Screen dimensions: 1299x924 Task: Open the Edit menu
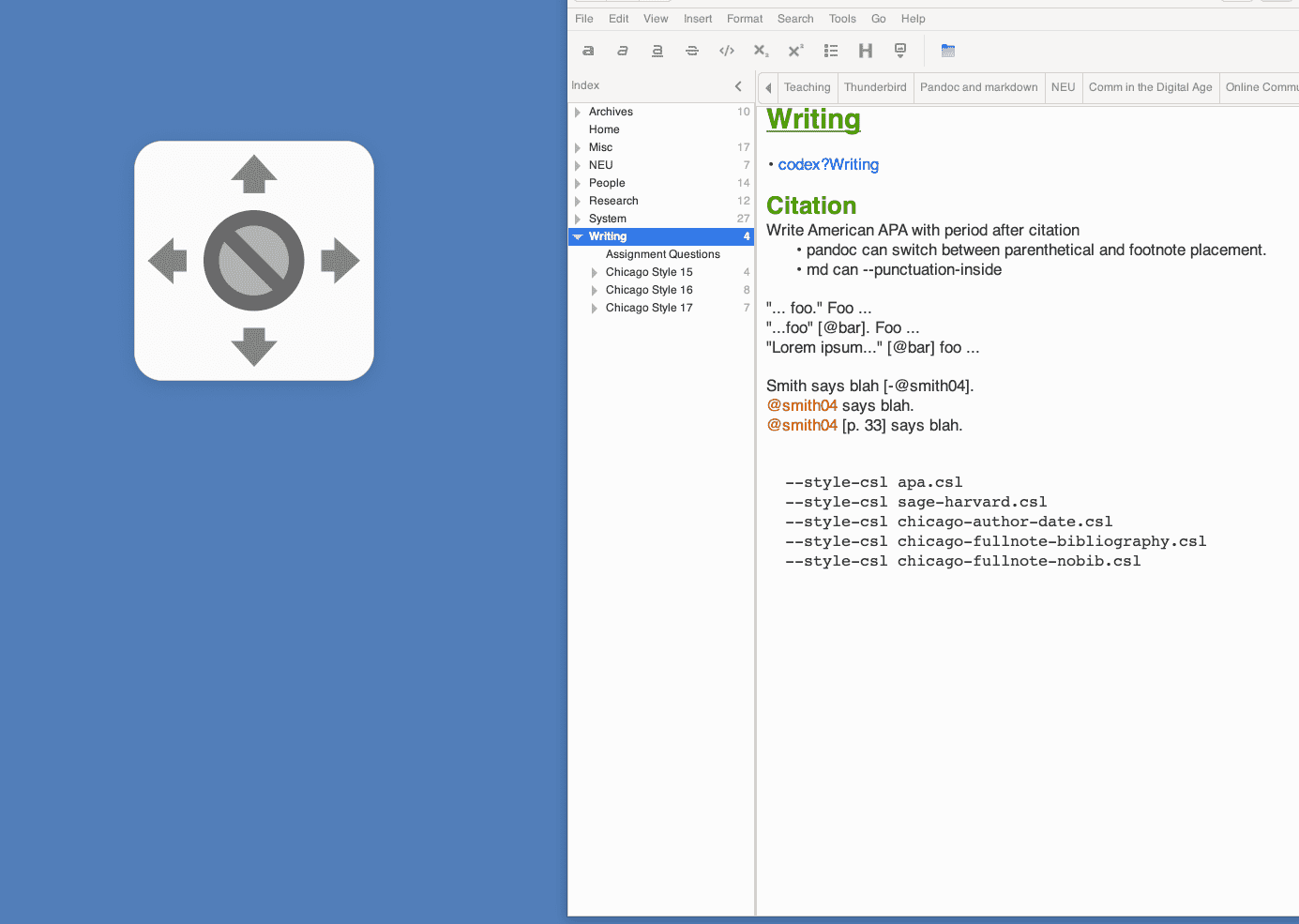(x=619, y=19)
